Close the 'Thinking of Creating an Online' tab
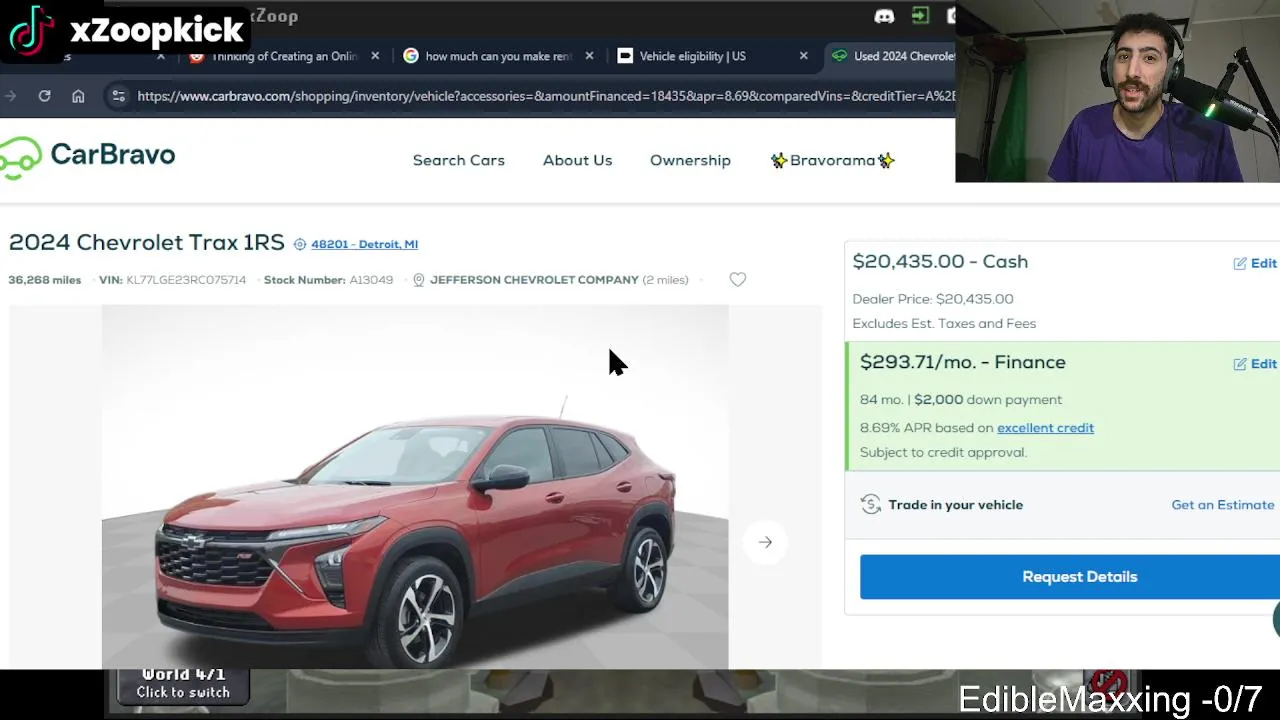The image size is (1280, 720). [x=375, y=56]
